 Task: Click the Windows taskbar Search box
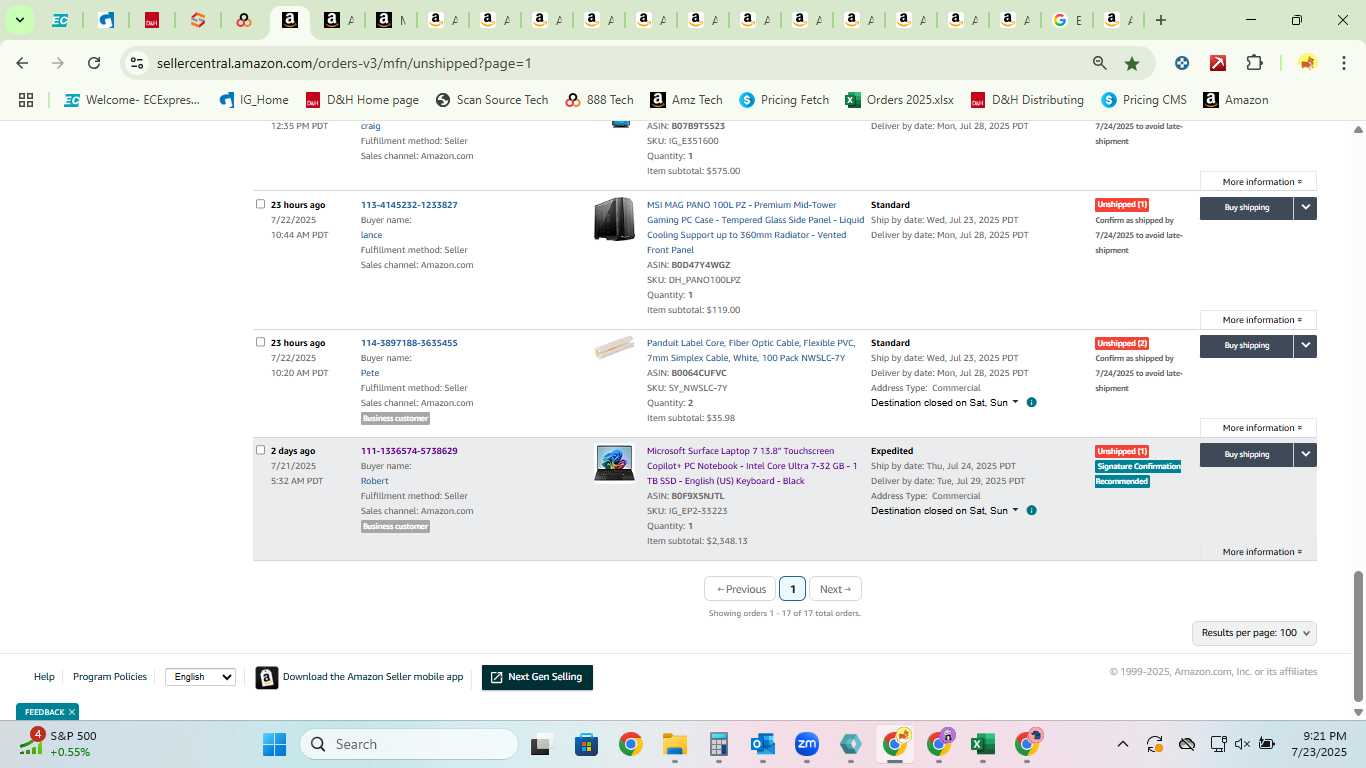[409, 744]
